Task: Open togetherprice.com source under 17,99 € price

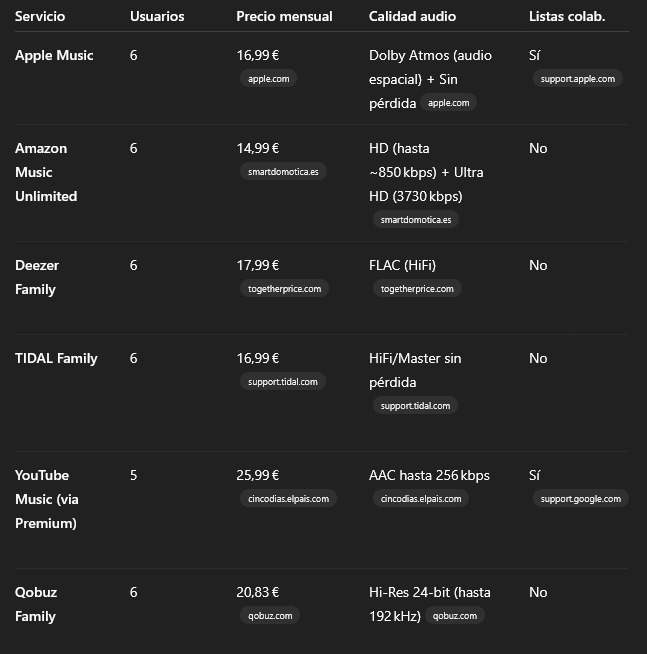Action: pyautogui.click(x=284, y=288)
